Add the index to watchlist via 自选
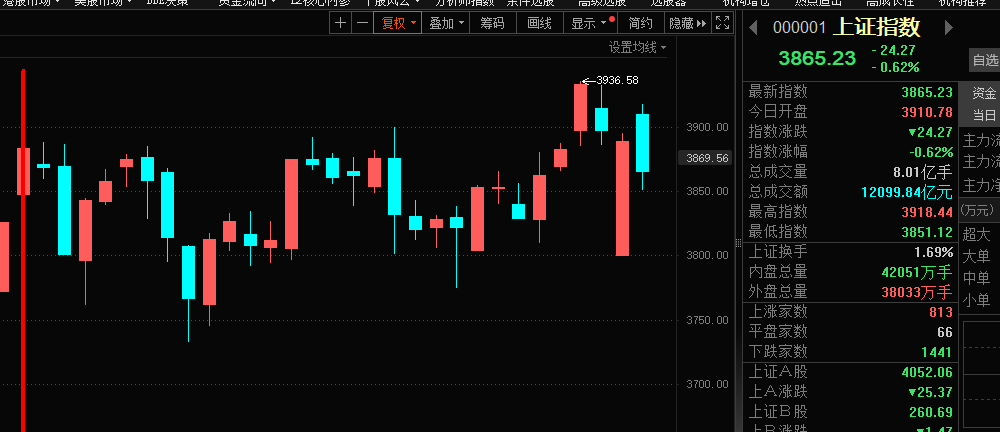 (984, 61)
